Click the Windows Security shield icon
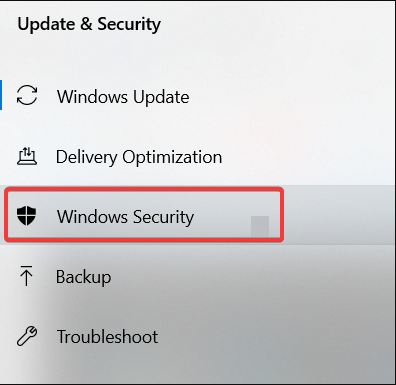This screenshot has width=396, height=385. [x=26, y=215]
